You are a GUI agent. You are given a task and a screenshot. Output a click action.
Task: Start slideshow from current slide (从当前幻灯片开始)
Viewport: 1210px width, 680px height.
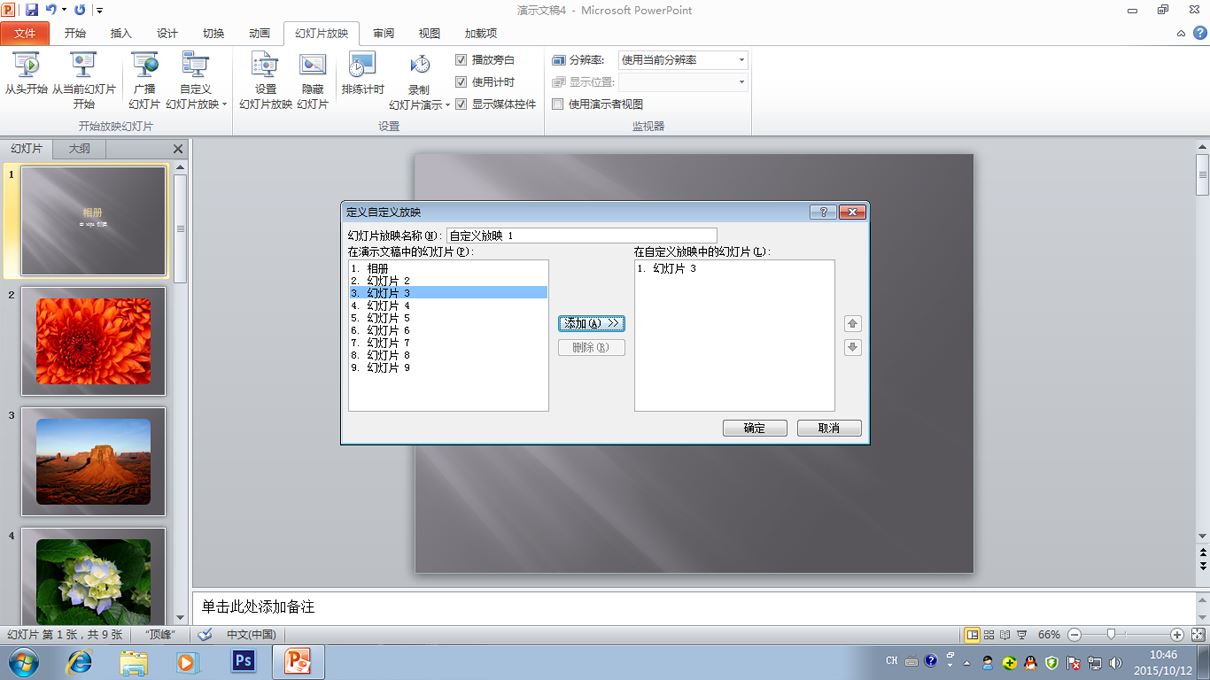click(84, 80)
